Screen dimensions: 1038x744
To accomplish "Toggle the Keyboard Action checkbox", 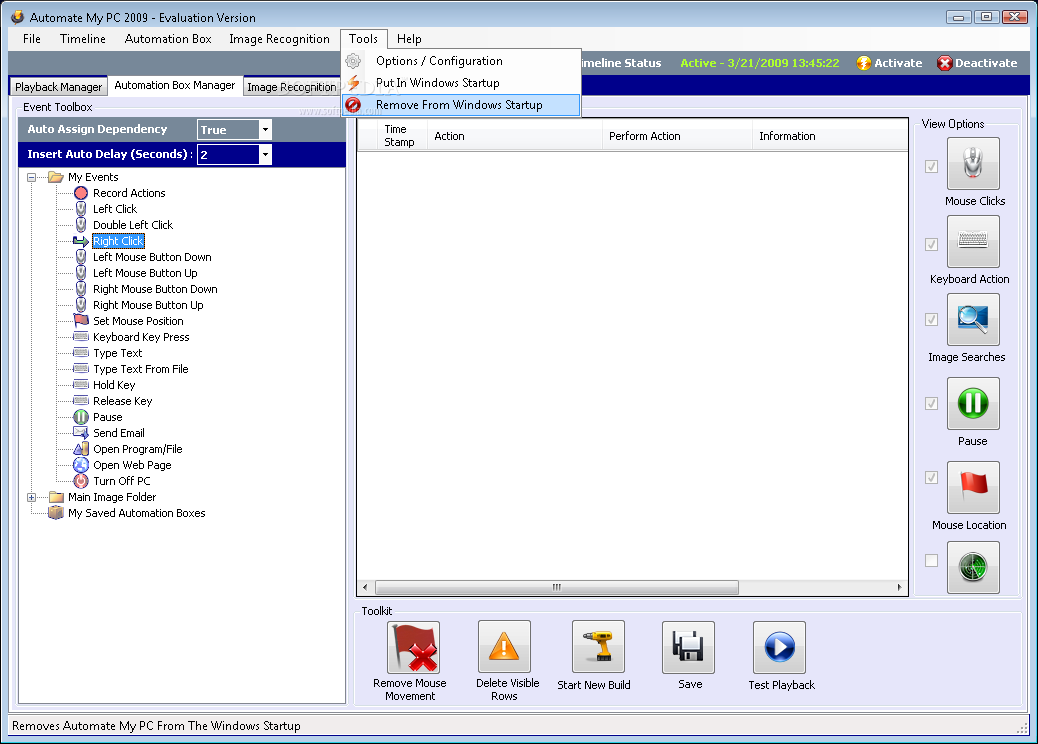I will (931, 244).
